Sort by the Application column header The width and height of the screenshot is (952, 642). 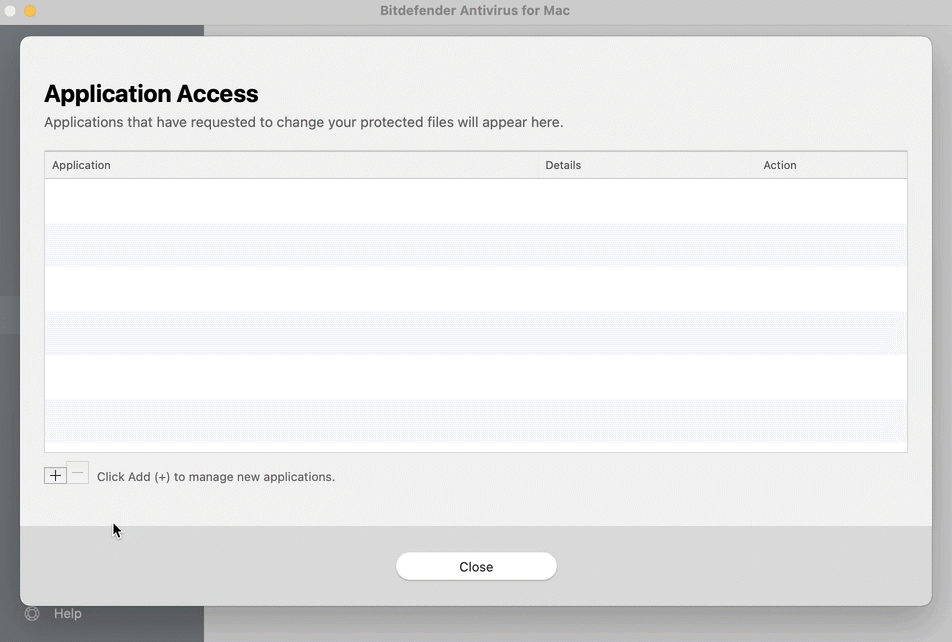(x=291, y=165)
